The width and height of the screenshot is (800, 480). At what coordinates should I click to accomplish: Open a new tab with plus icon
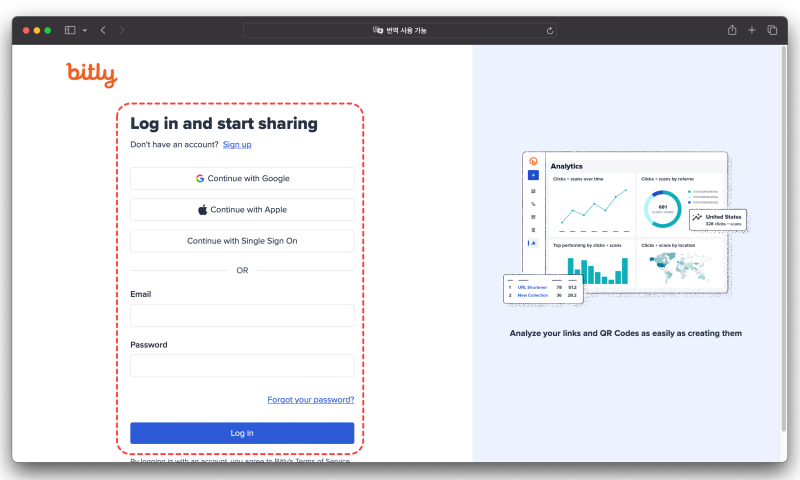[x=752, y=30]
